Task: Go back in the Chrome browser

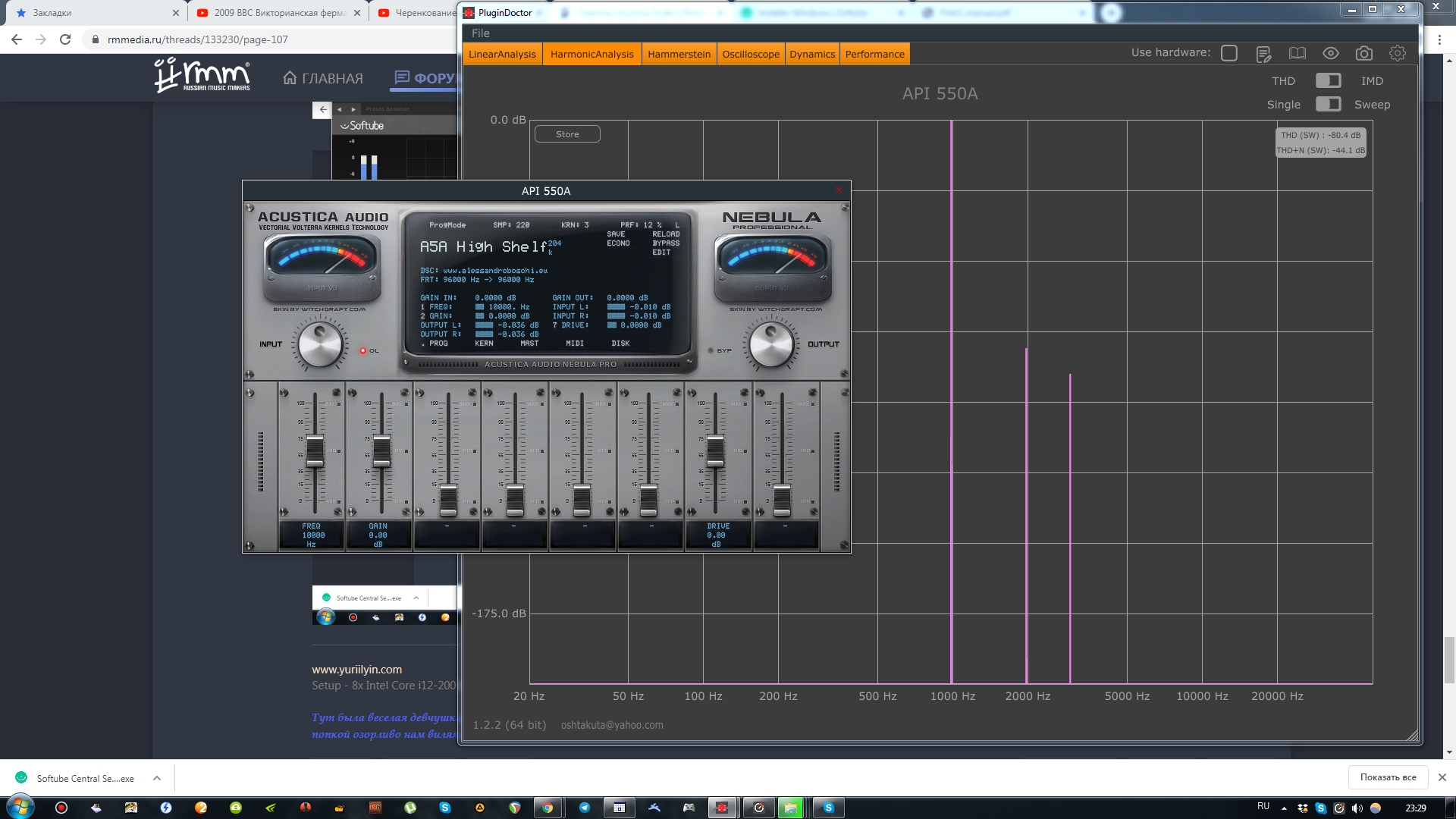Action: [17, 39]
